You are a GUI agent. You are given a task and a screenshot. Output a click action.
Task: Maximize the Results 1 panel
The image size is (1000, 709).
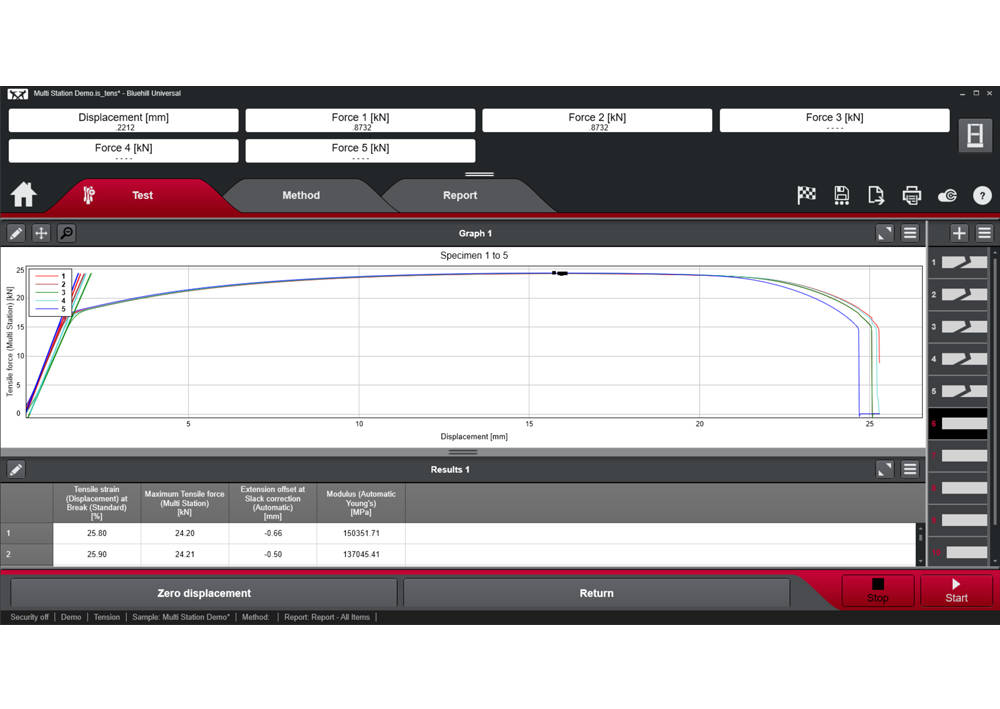[884, 469]
